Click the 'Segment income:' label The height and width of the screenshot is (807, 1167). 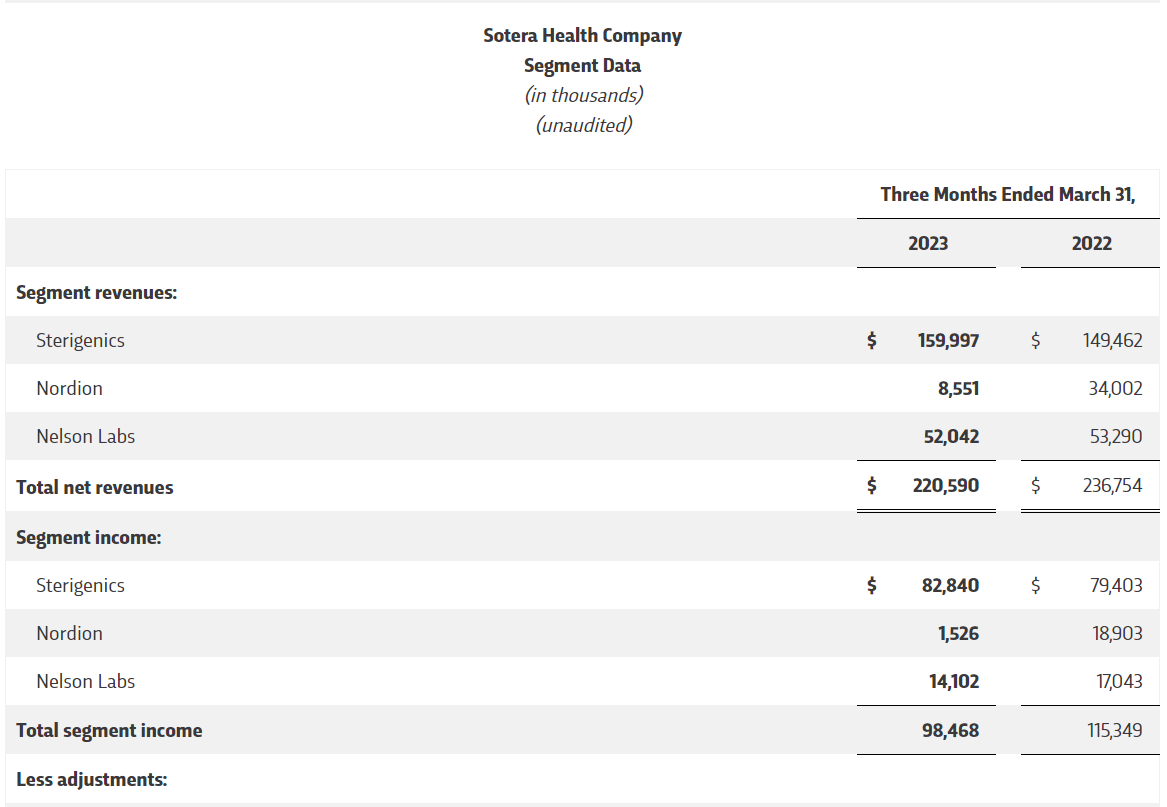coord(89,538)
